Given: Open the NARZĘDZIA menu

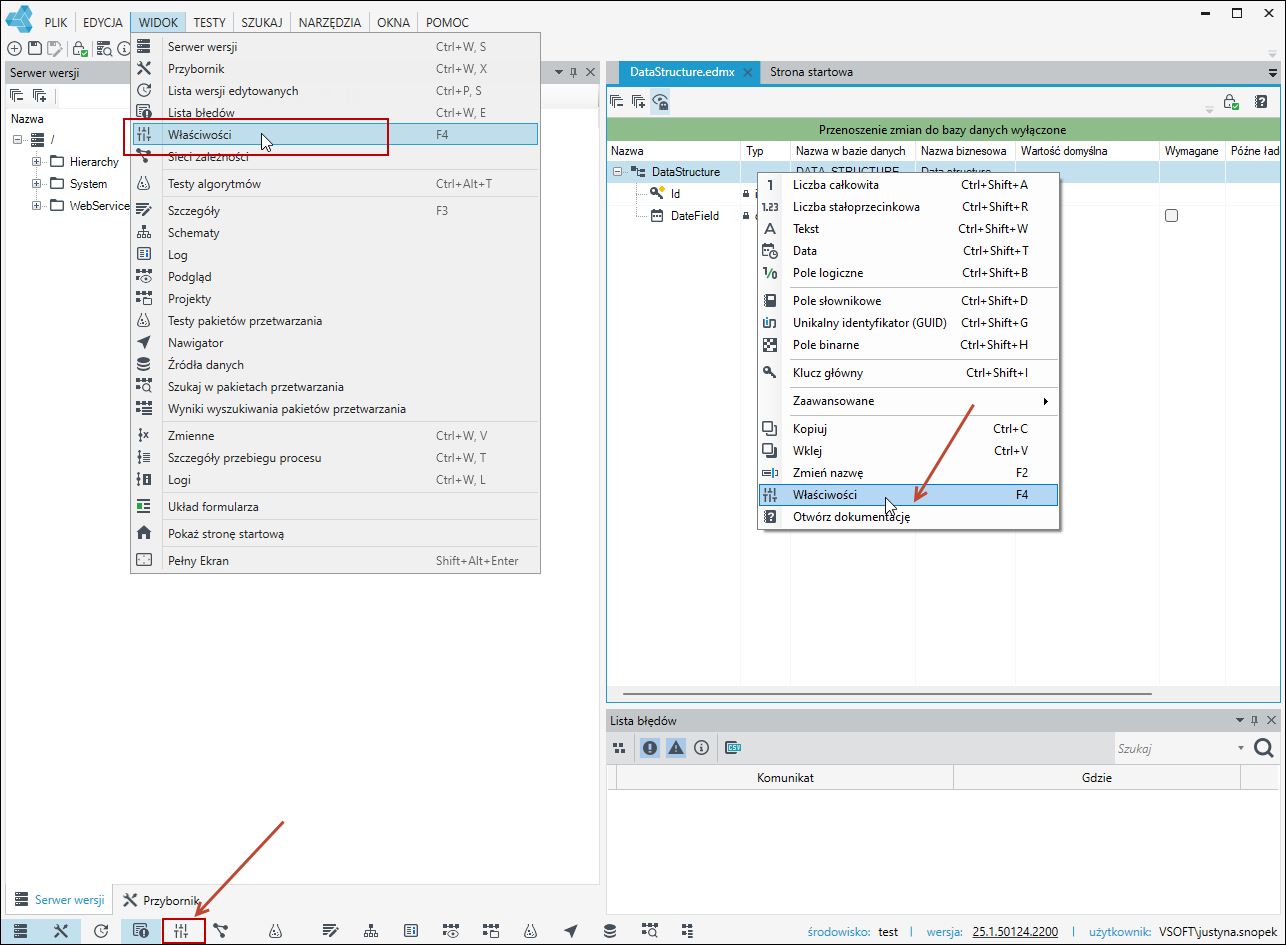Looking at the screenshot, I should pos(330,22).
